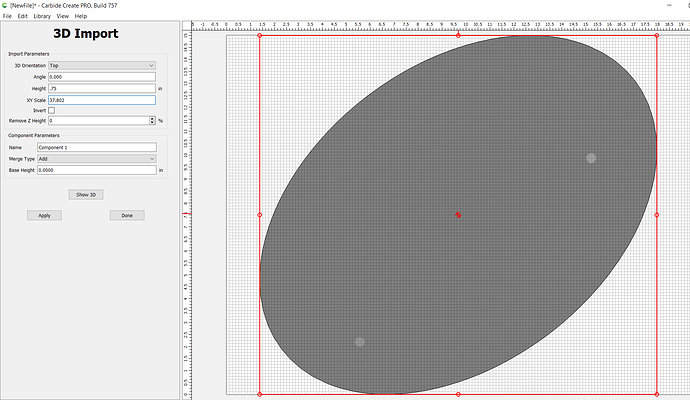
Task: Click the red center handle of the selection
Action: pyautogui.click(x=458, y=215)
